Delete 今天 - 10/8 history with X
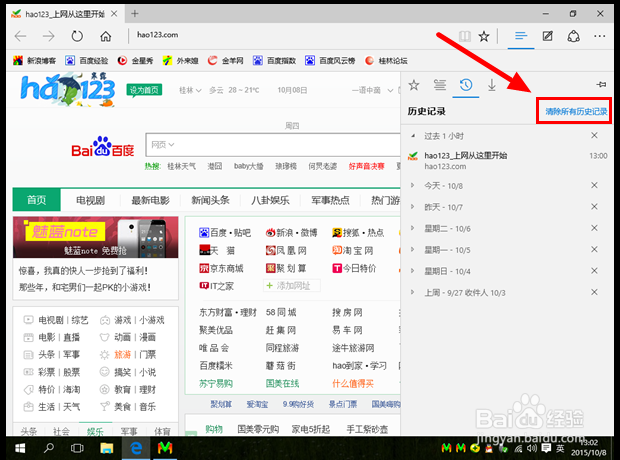Image resolution: width=620 pixels, height=460 pixels. click(x=594, y=185)
